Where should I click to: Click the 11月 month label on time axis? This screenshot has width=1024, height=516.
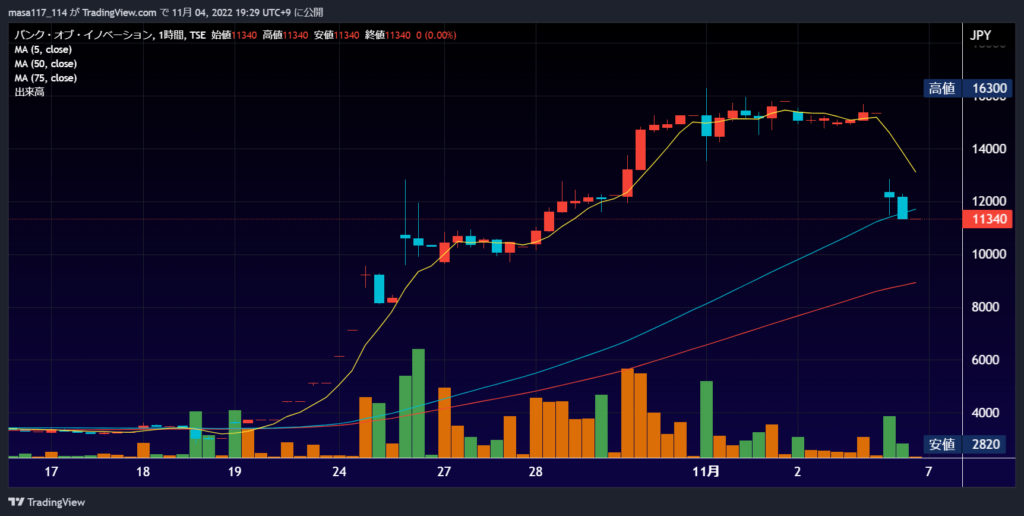point(705,472)
